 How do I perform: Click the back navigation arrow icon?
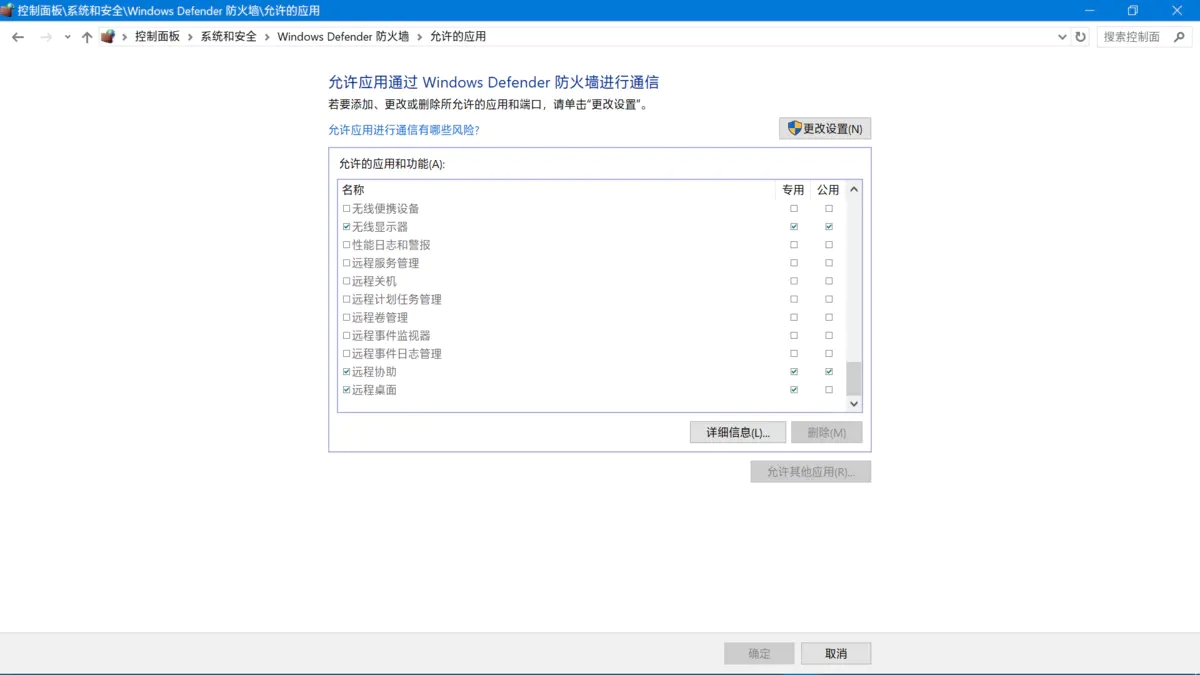click(17, 36)
